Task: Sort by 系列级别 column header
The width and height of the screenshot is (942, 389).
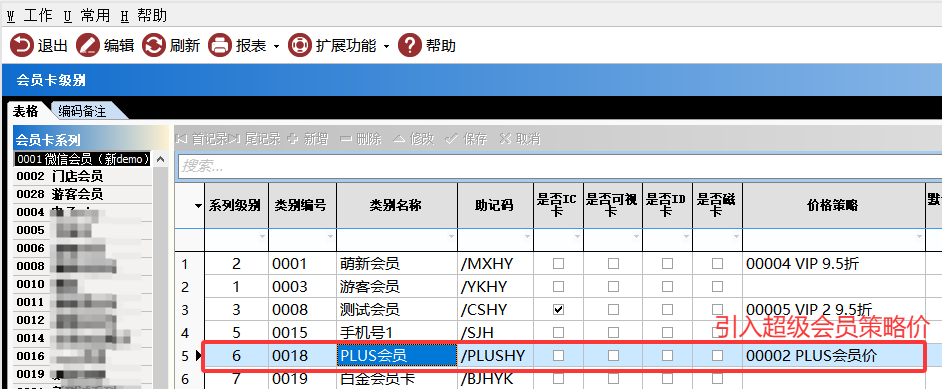Action: coord(236,205)
